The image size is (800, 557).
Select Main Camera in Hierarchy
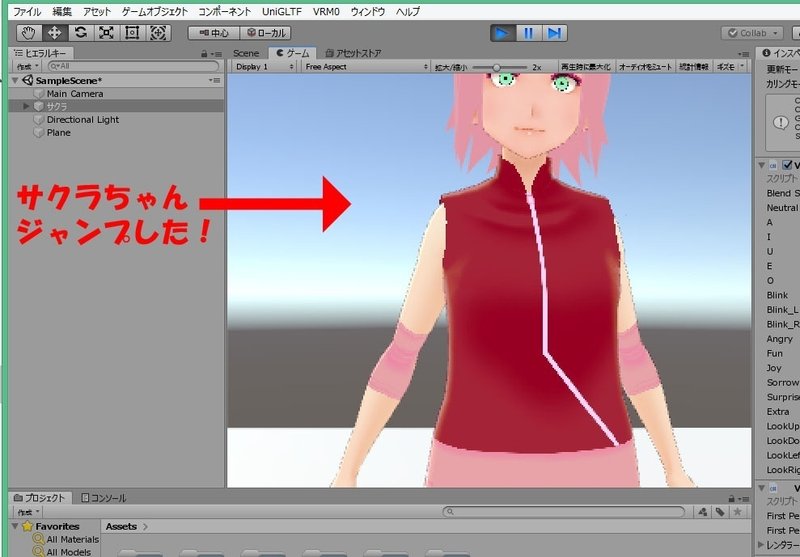tap(116, 94)
